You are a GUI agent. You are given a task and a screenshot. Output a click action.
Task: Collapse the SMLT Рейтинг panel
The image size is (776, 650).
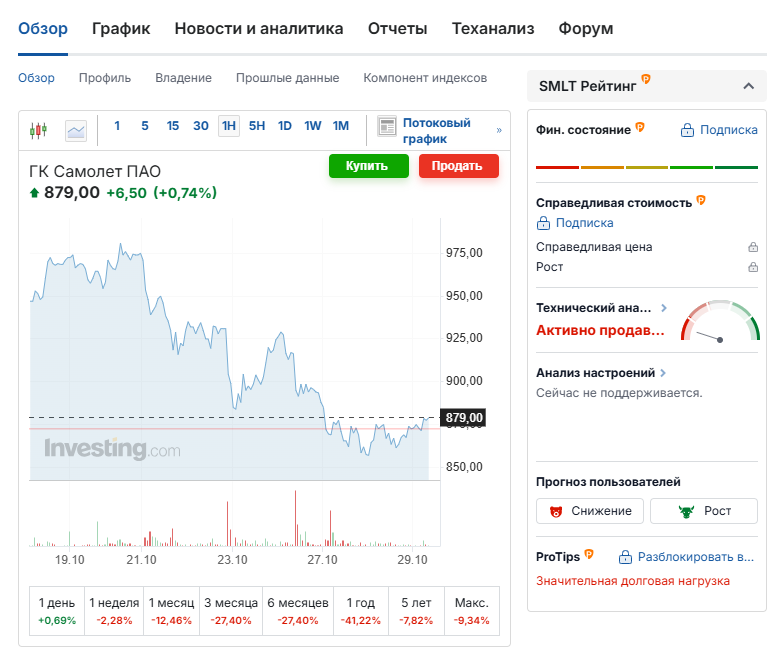point(749,86)
